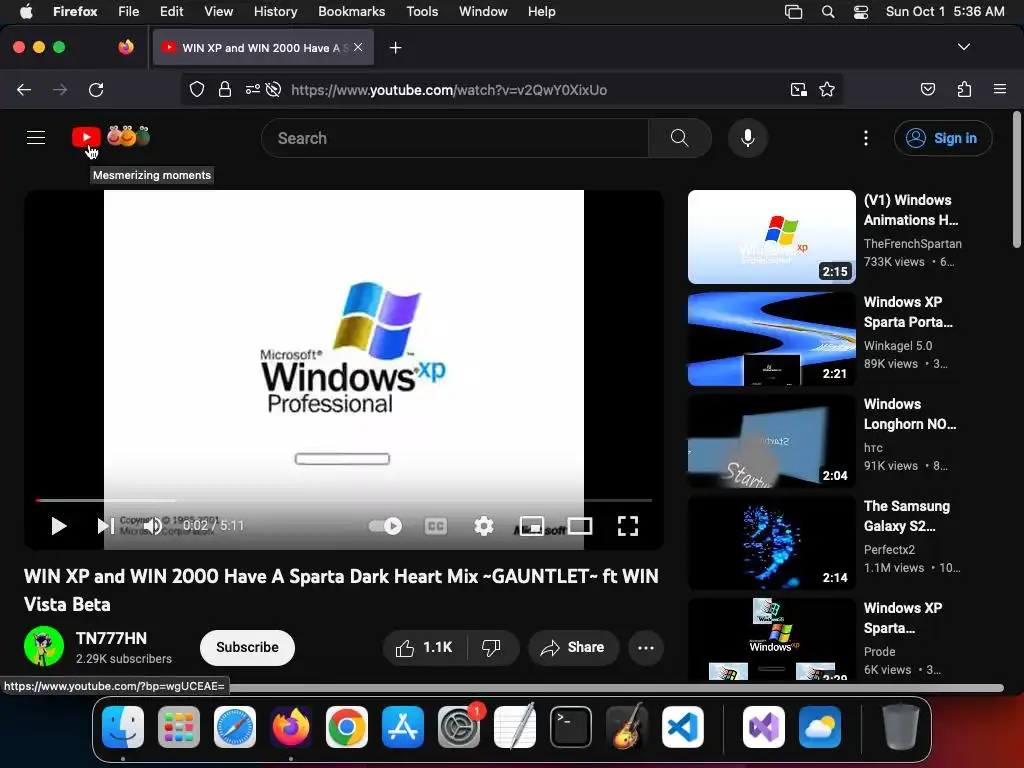1024x768 pixels.
Task: Launch Safari from the Dock
Action: [x=234, y=727]
